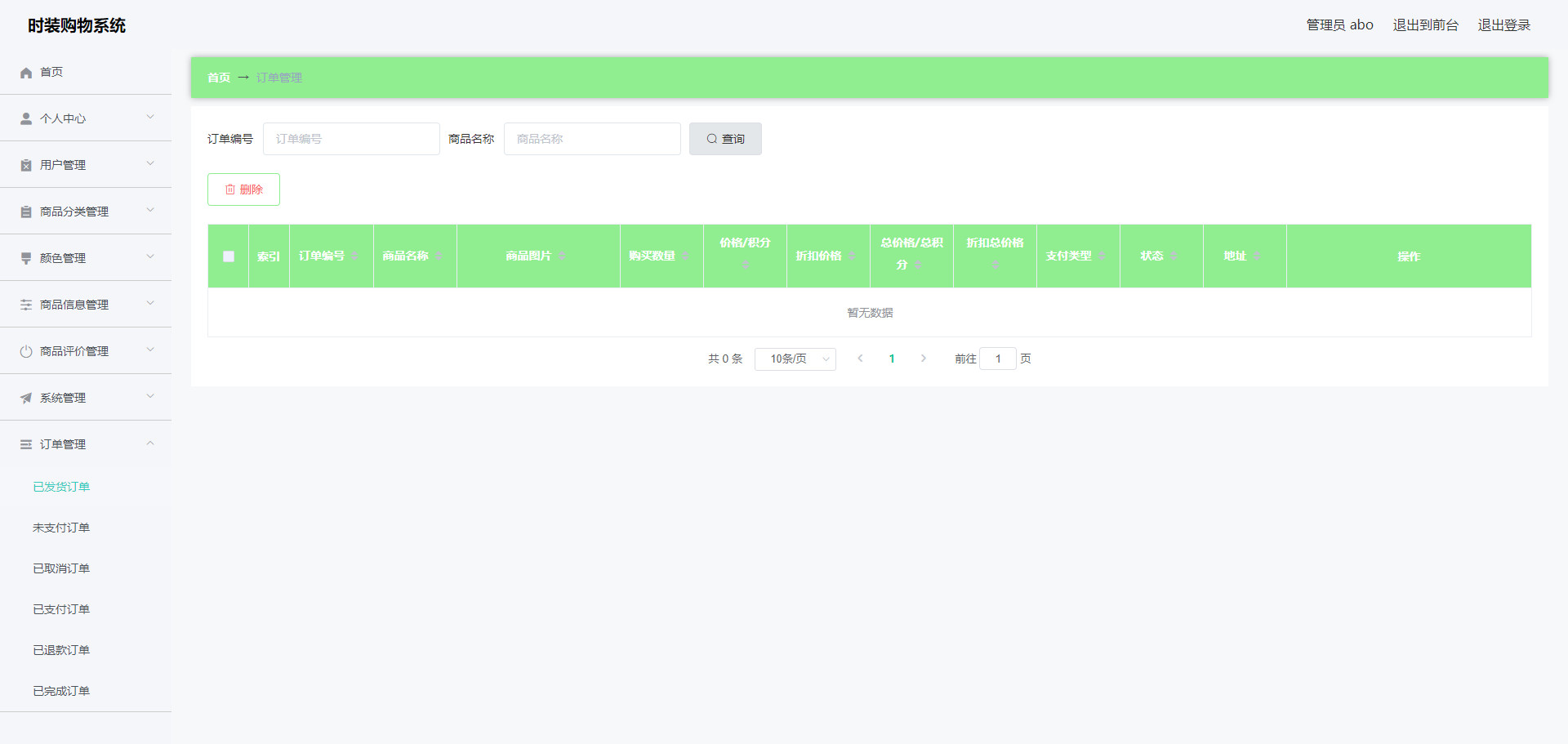Click 退出到前台 link in header
Image resolution: width=1568 pixels, height=744 pixels.
coord(1425,25)
